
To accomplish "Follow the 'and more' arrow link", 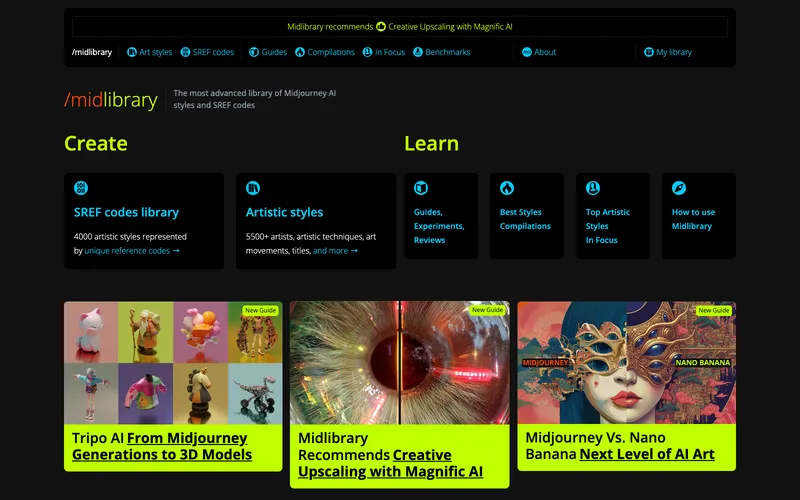I will click(x=335, y=251).
